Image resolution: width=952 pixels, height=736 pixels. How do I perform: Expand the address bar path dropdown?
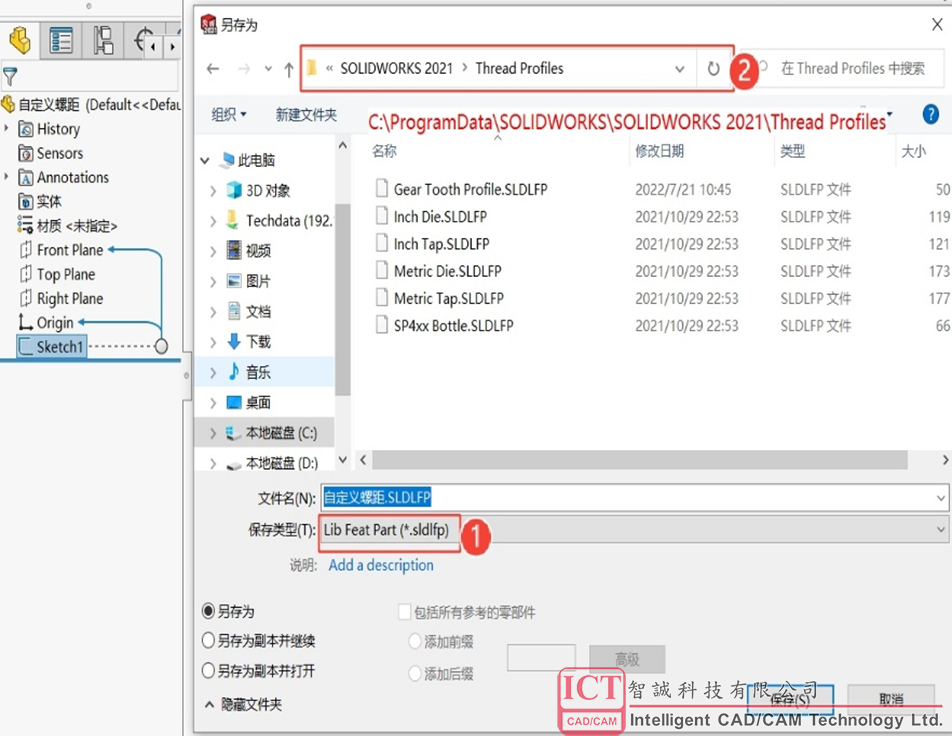click(x=680, y=69)
